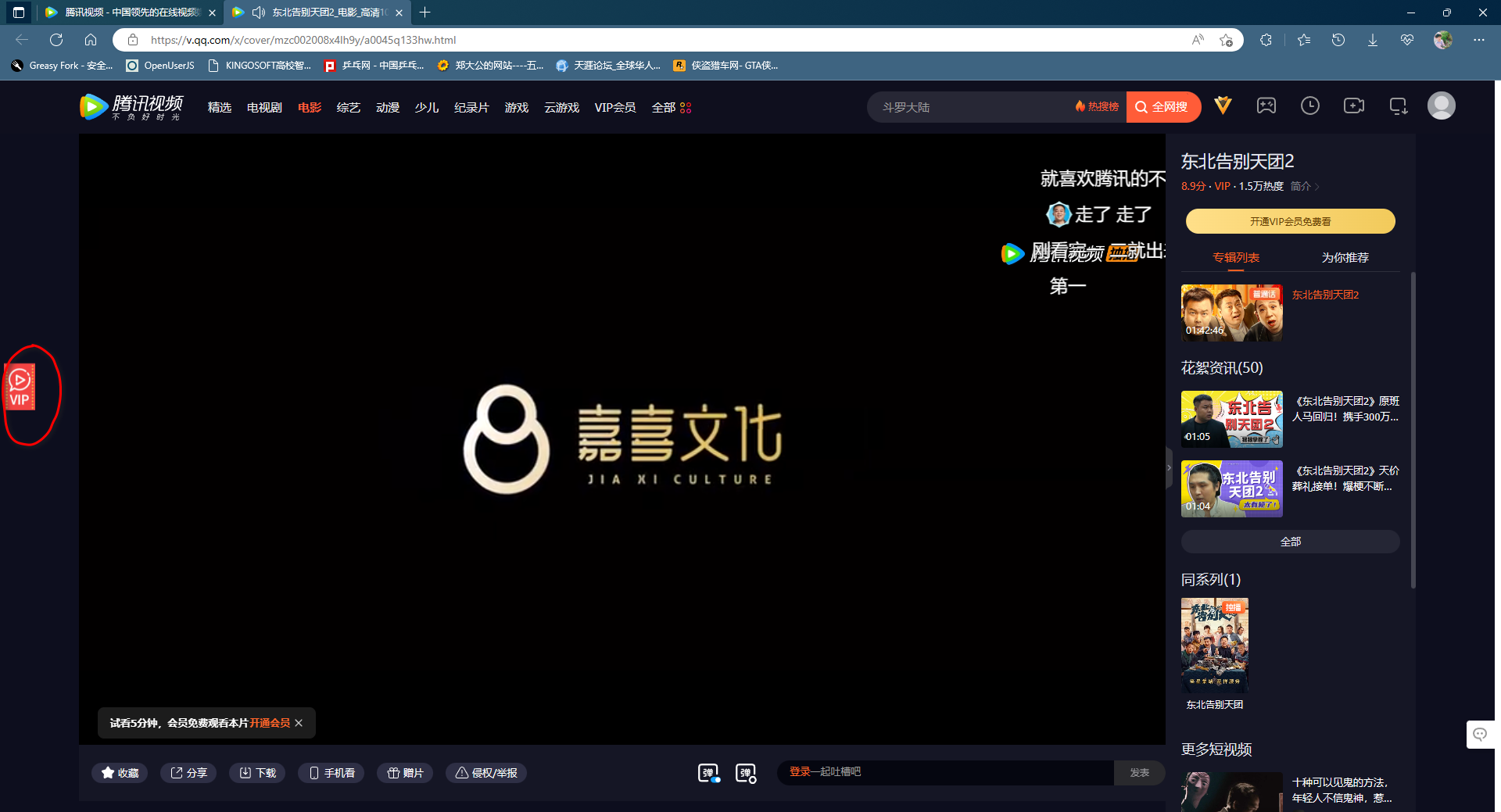This screenshot has width=1501, height=812.
Task: Click the browser home icon
Action: pyautogui.click(x=91, y=40)
